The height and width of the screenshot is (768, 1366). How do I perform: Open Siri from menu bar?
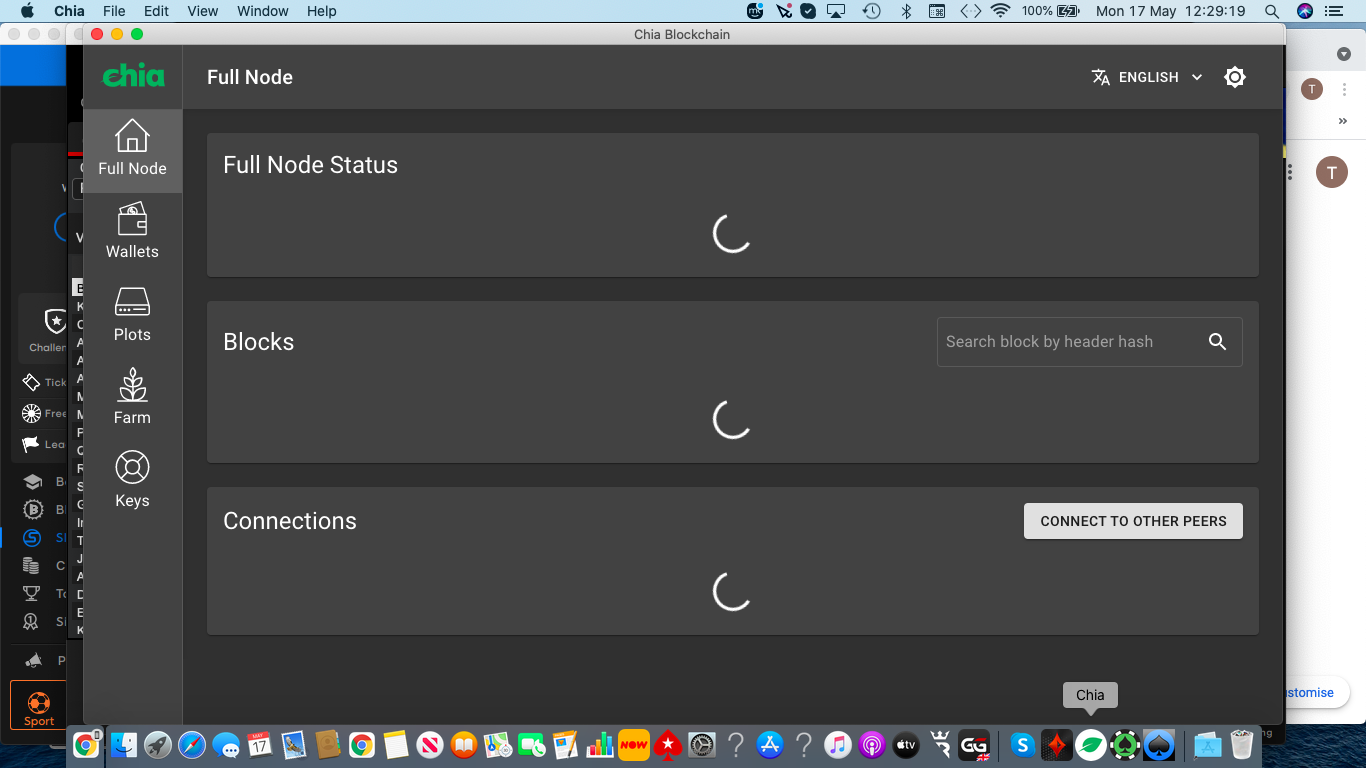click(x=1304, y=11)
